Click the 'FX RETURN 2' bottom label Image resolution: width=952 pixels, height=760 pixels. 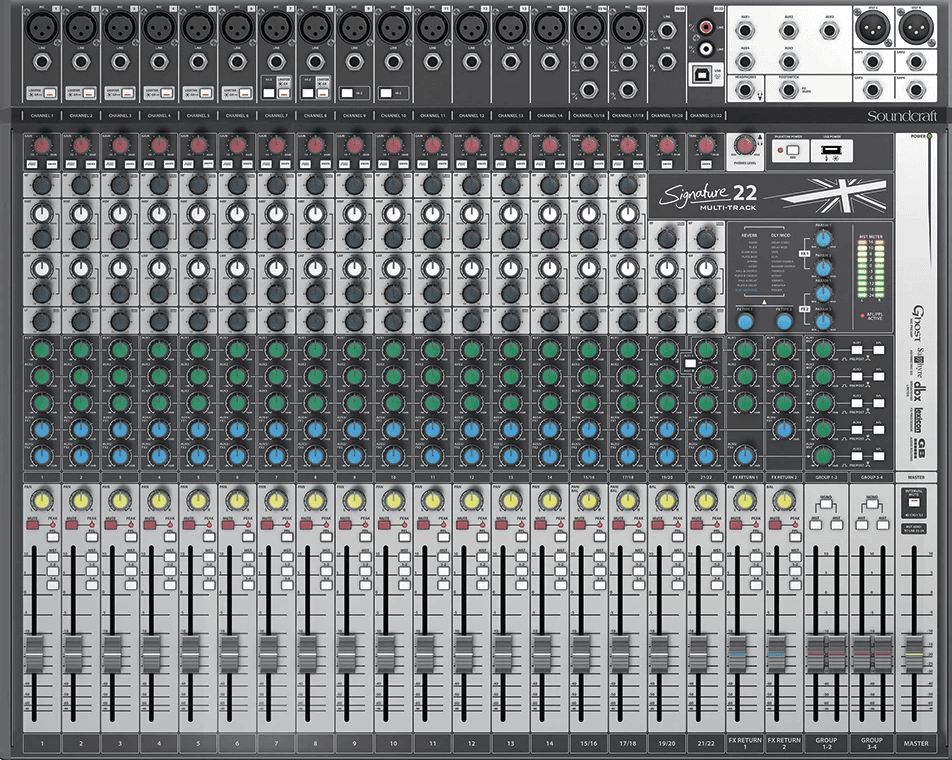click(784, 743)
